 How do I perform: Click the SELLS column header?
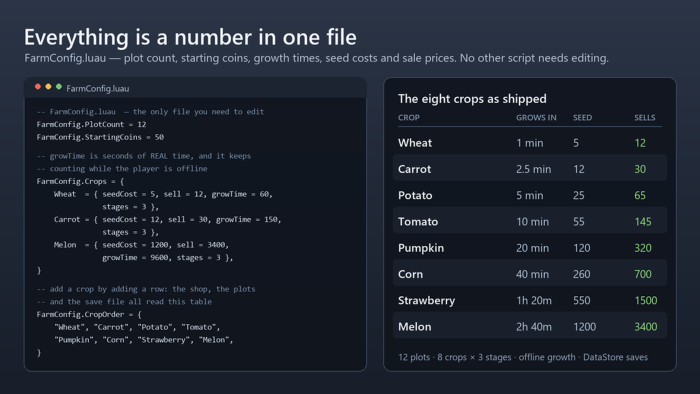(x=645, y=117)
